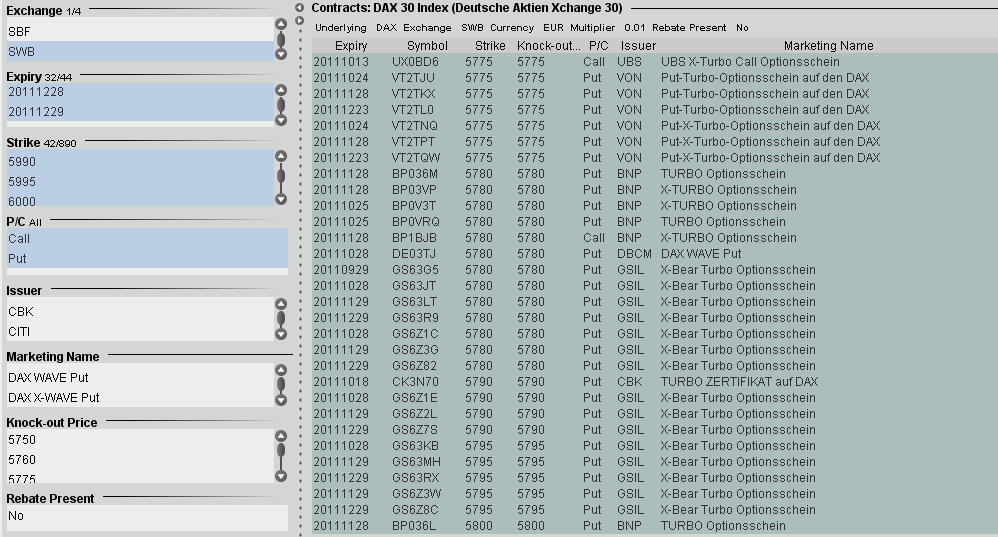998x537 pixels.
Task: Select contract DE03TJ row
Action: click(x=654, y=254)
